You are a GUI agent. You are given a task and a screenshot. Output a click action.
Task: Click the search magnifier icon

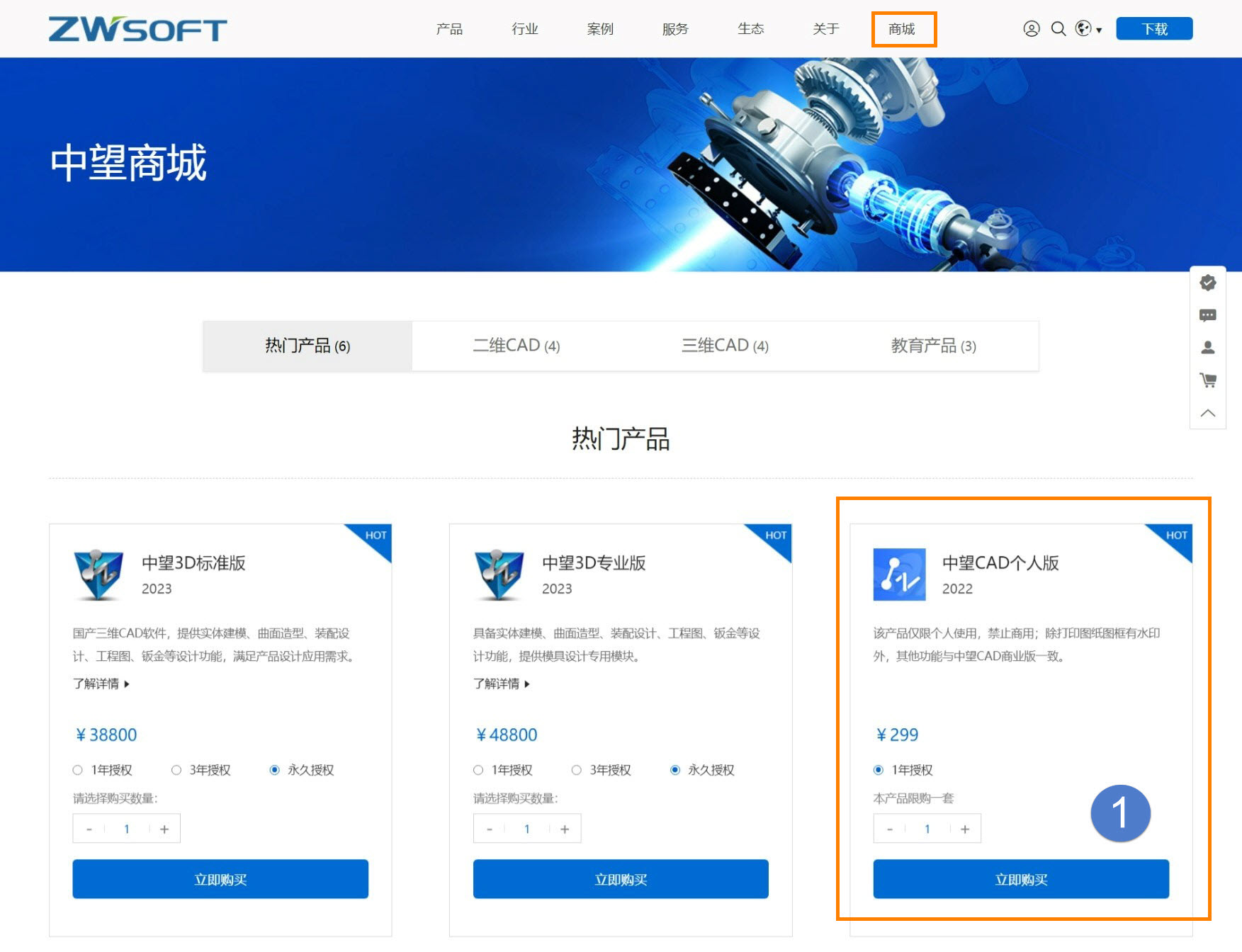point(1058,29)
